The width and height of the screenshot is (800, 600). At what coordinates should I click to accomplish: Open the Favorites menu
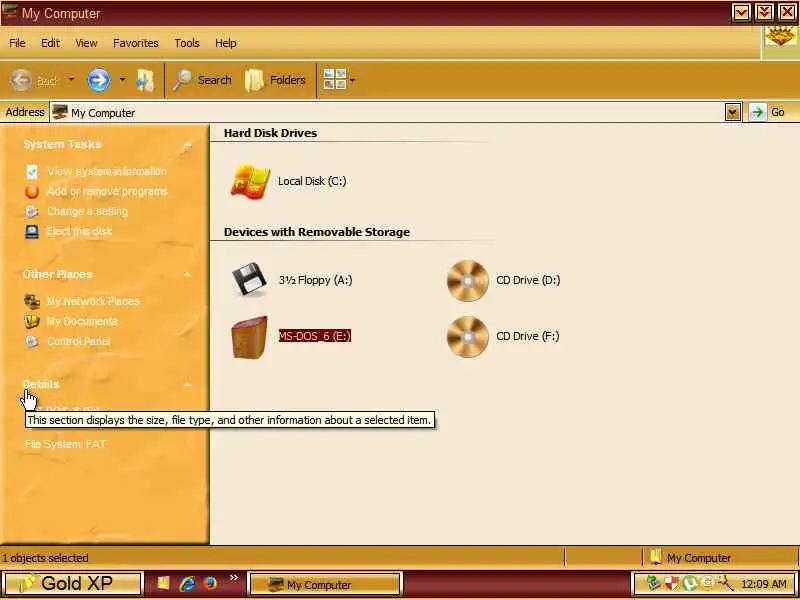[x=136, y=43]
